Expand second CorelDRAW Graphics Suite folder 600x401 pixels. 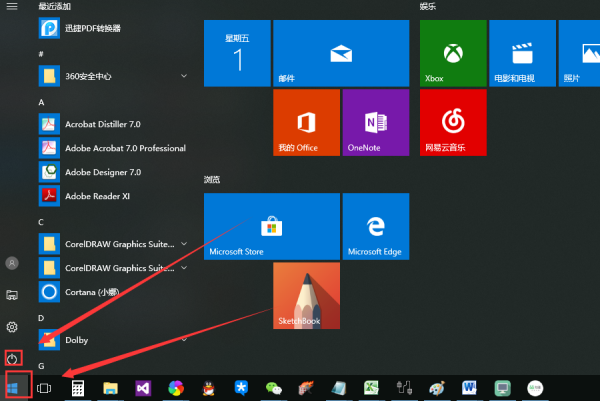point(184,268)
